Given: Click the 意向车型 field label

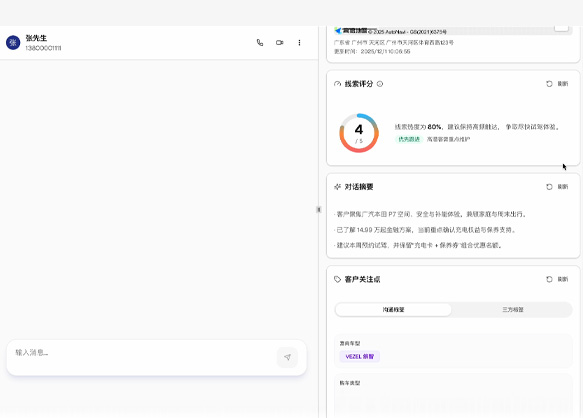Looking at the screenshot, I should (350, 344).
